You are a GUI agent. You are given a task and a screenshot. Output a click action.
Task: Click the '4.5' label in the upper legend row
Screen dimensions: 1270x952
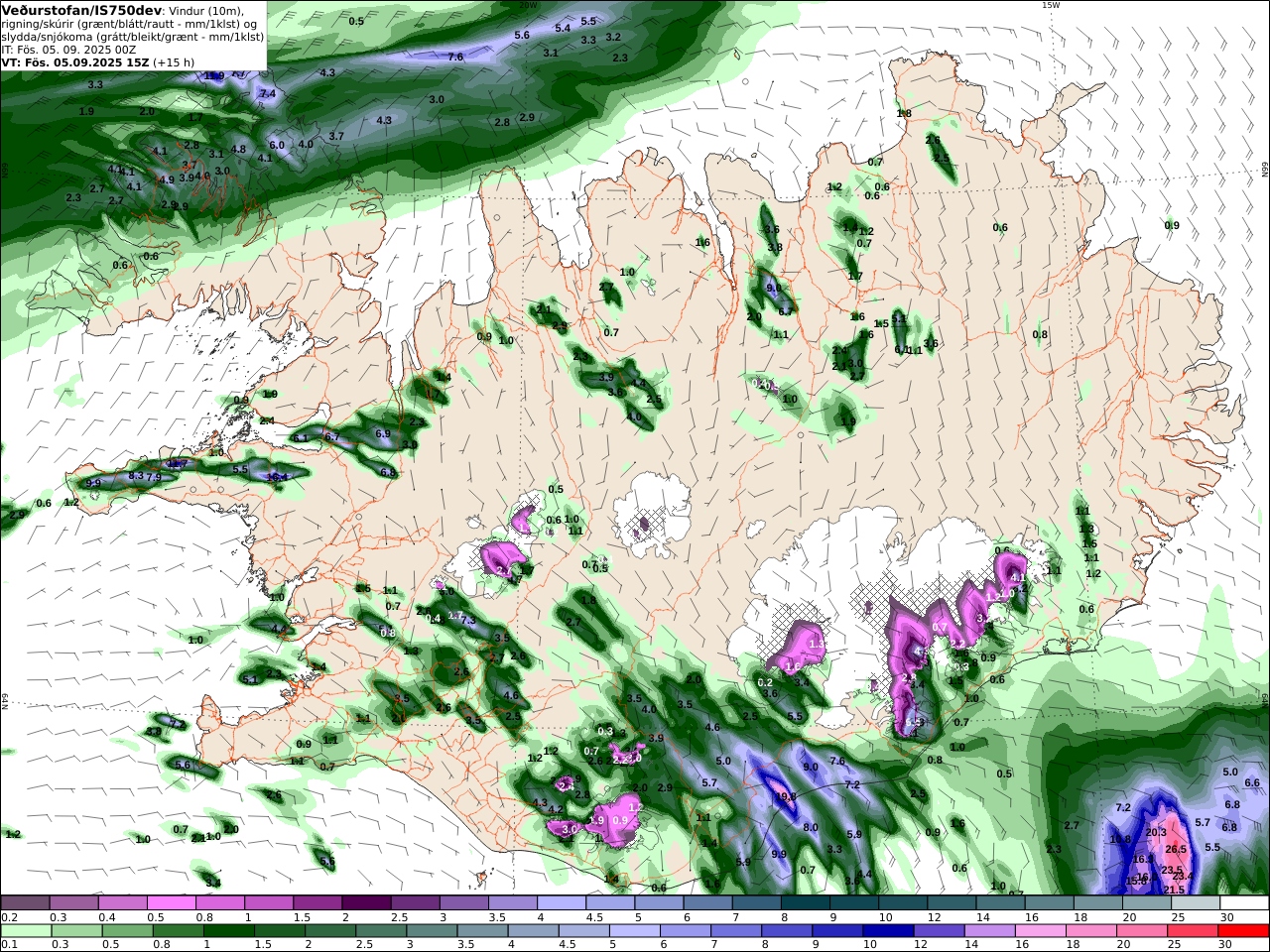coord(594,917)
